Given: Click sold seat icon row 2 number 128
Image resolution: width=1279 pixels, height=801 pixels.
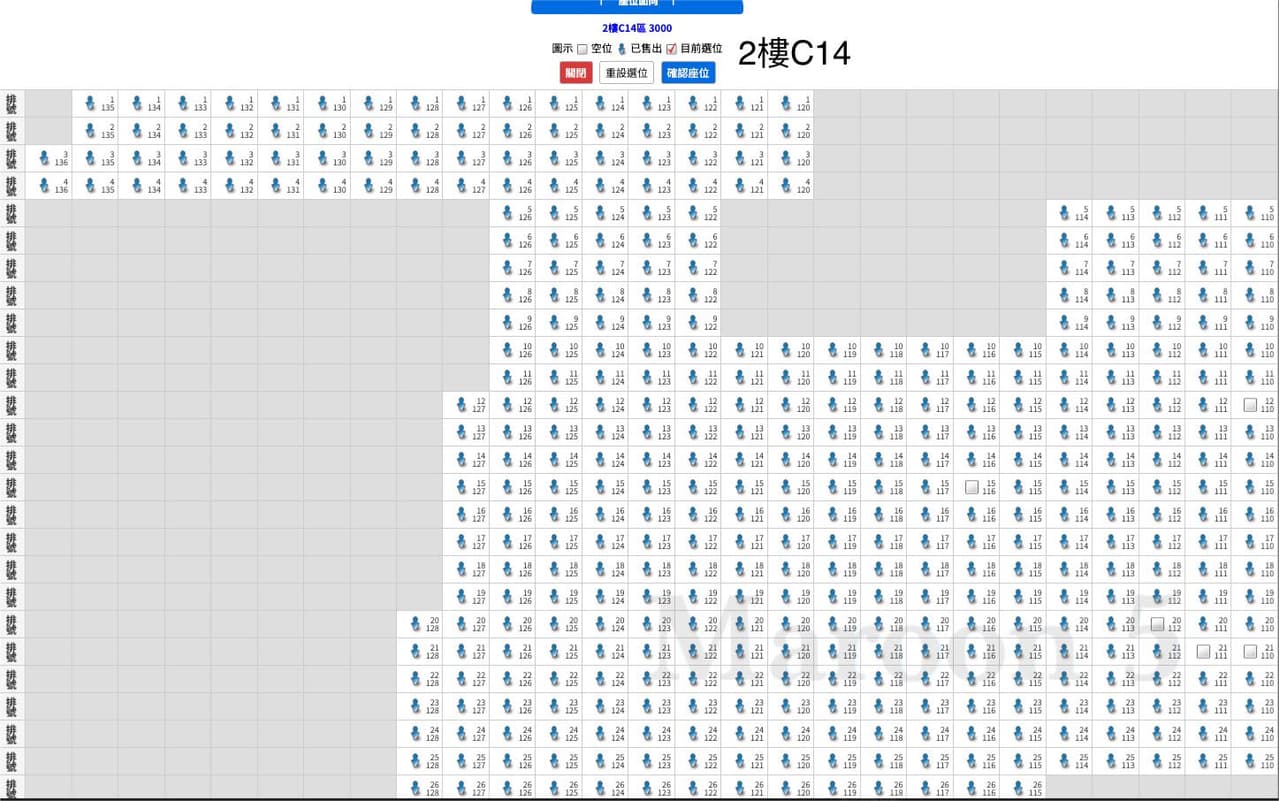Looking at the screenshot, I should pos(416,131).
